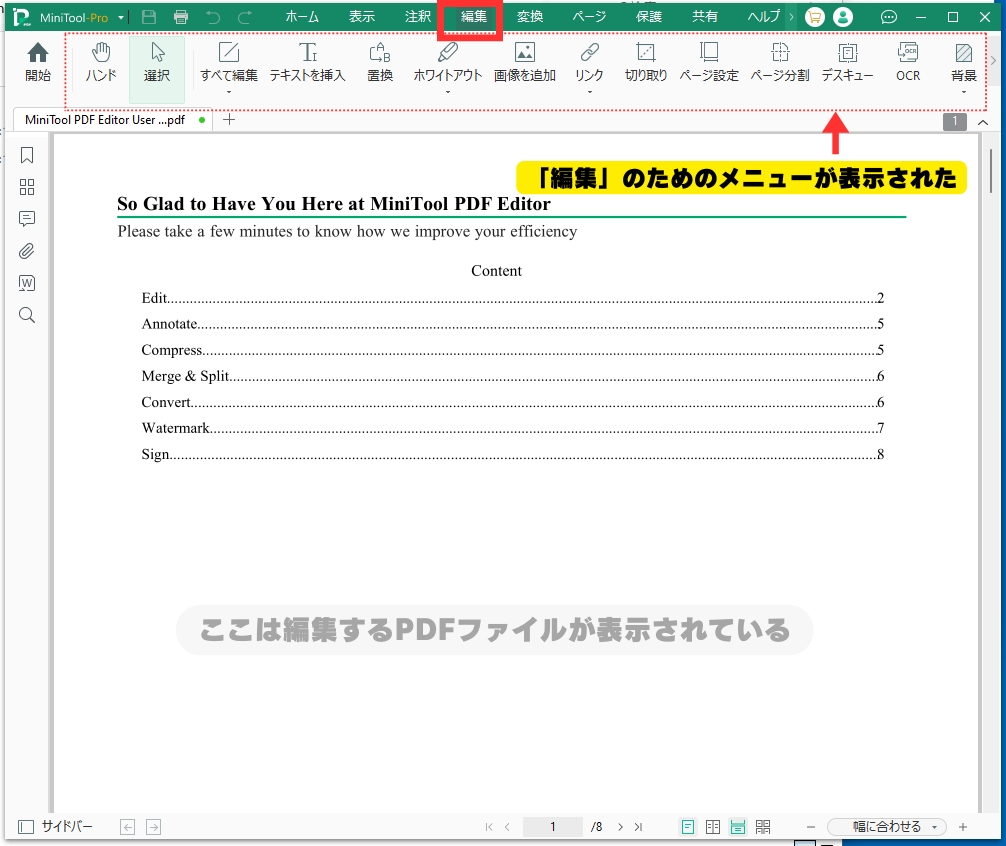Click the 開始 home icon

coord(38,62)
